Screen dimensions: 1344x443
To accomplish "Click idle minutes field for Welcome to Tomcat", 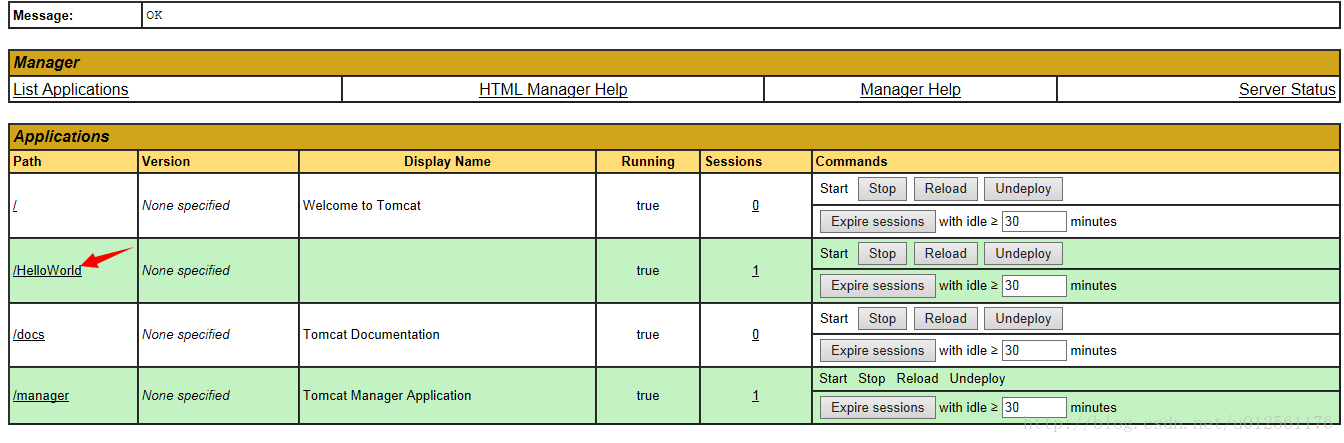I will (x=1034, y=222).
